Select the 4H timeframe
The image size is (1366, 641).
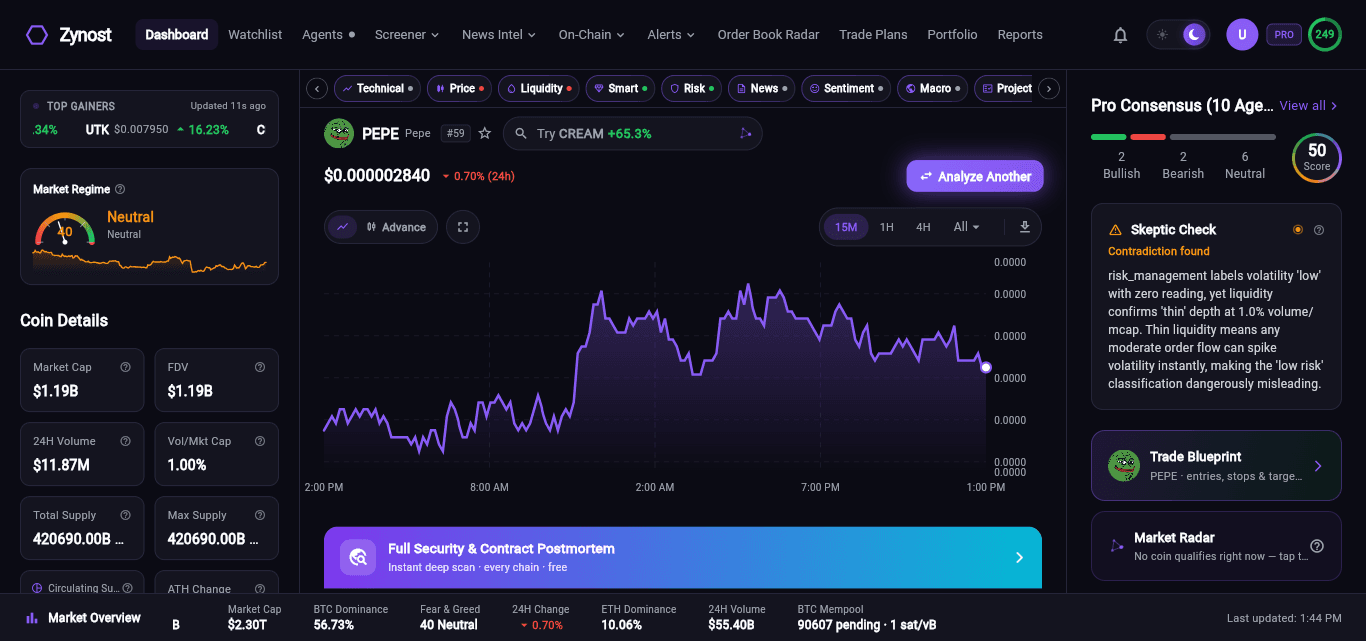(x=923, y=227)
